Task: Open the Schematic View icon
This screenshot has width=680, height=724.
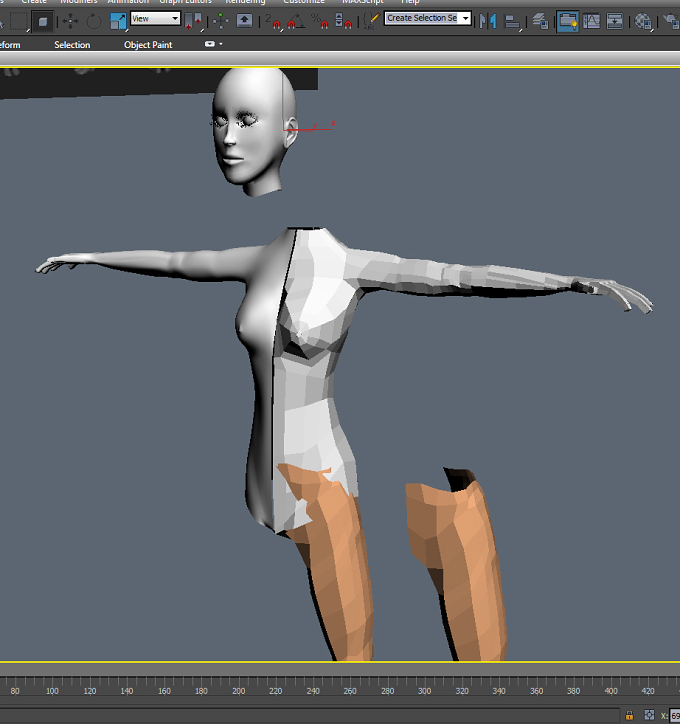Action: (x=614, y=21)
